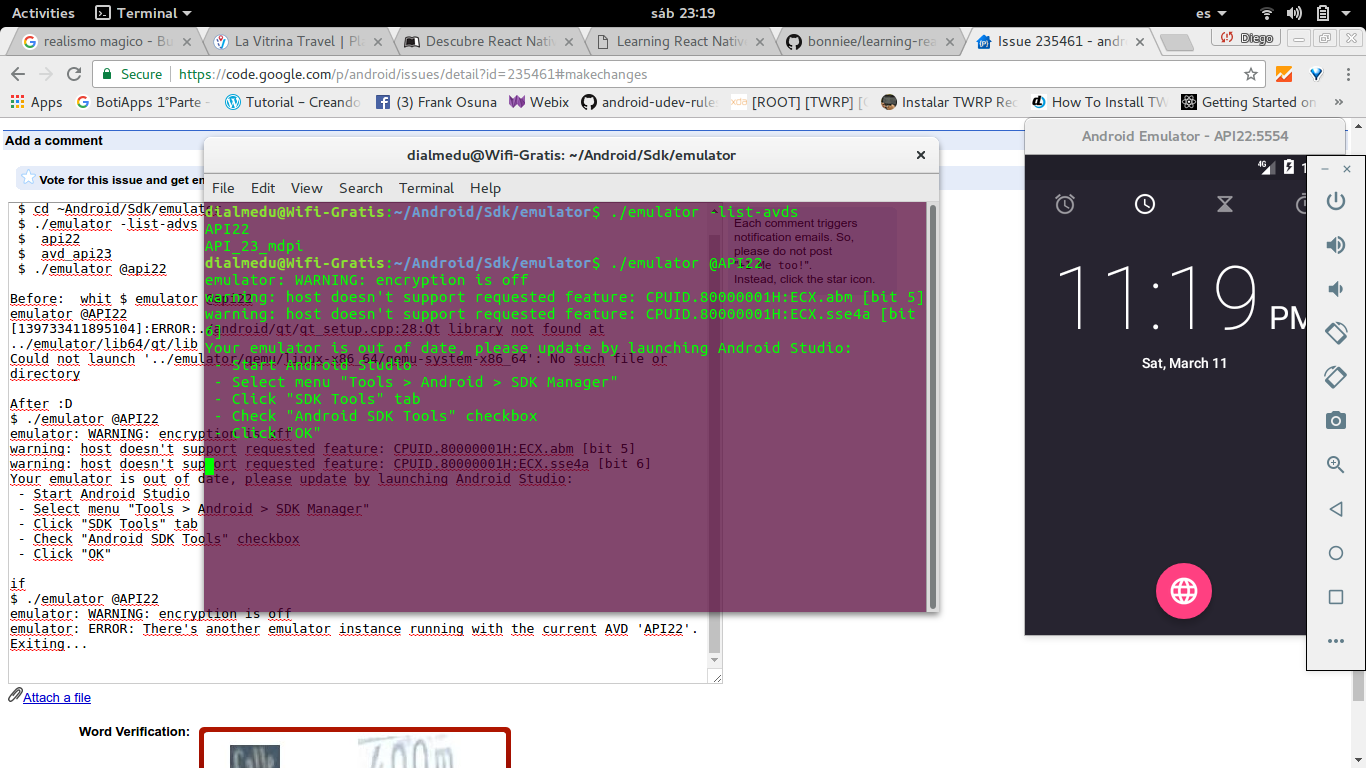The height and width of the screenshot is (768, 1366).
Task: Open the Search menu in terminal
Action: pyautogui.click(x=360, y=188)
